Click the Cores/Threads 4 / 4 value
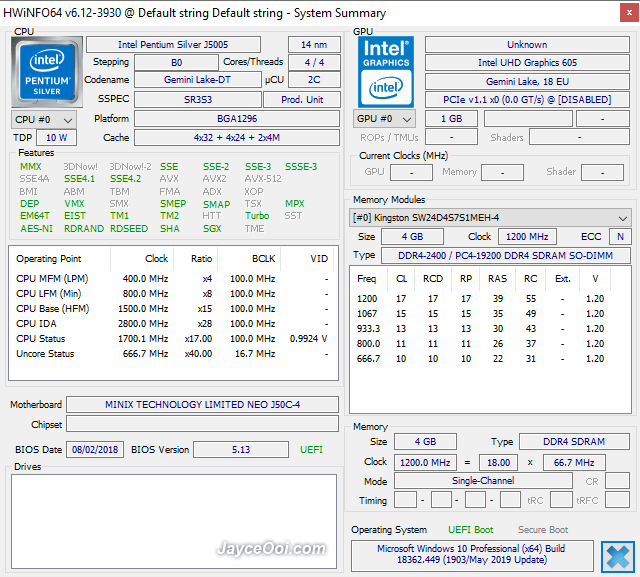 coord(314,62)
